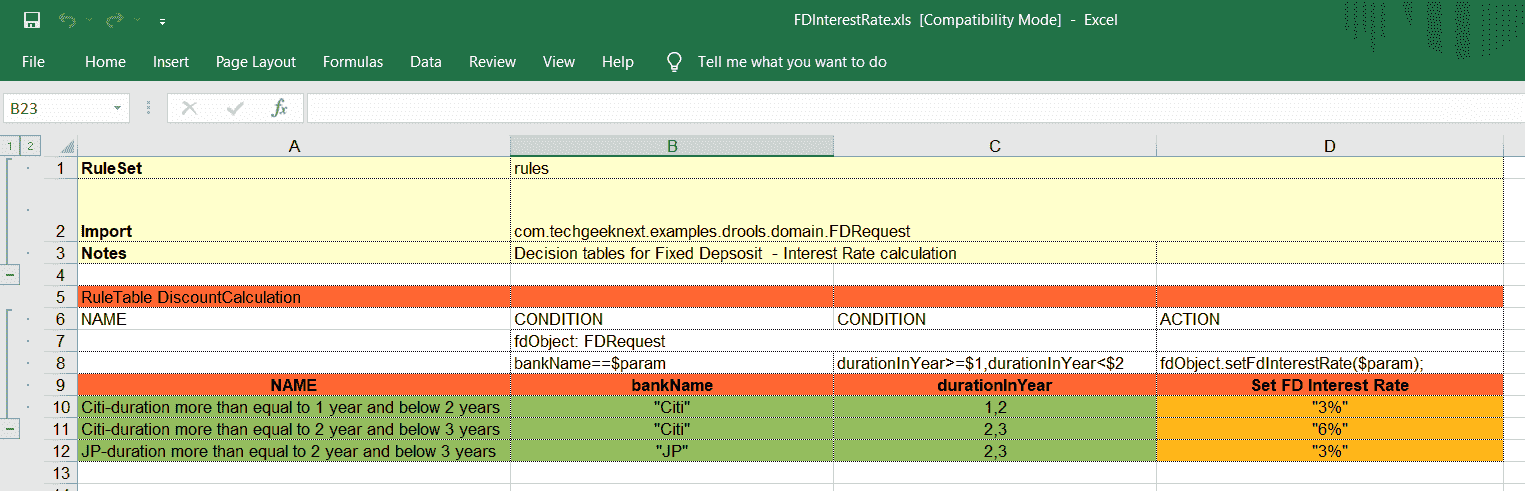Click the fdObject.setFdInterestRate($param); cell
This screenshot has height=491, width=1525.
click(x=1330, y=363)
